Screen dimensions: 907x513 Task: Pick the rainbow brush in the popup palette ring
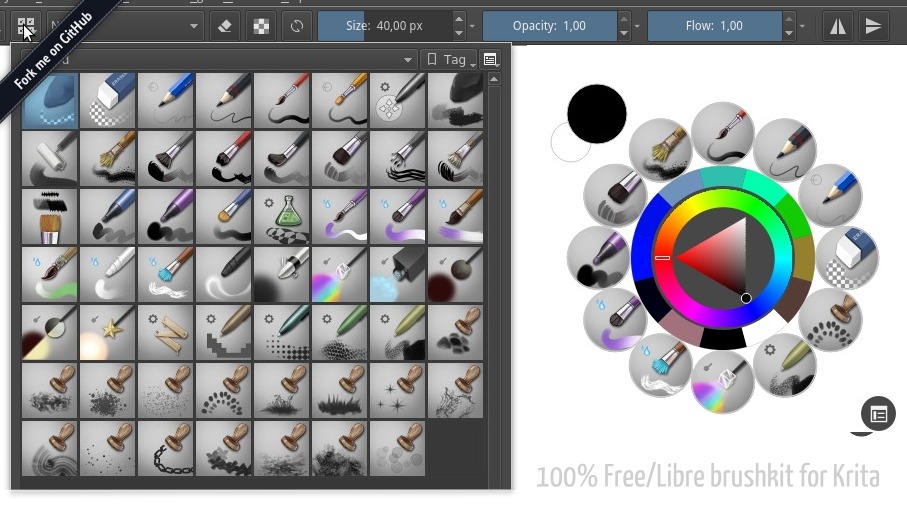pyautogui.click(x=722, y=383)
